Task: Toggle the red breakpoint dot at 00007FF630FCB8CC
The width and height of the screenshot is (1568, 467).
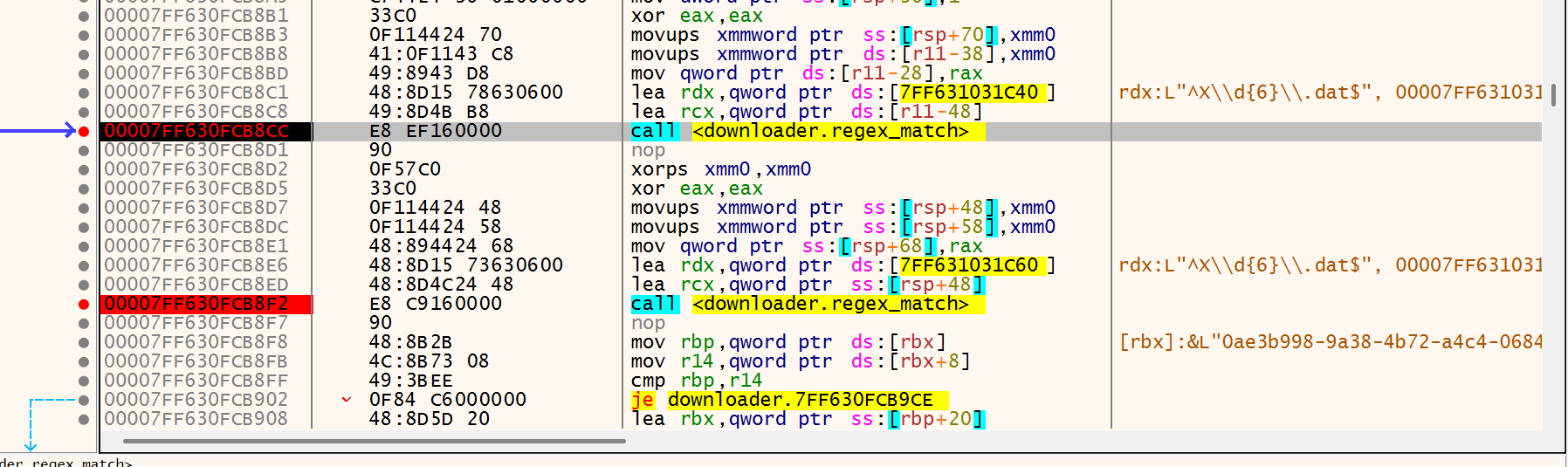Action: (x=84, y=131)
